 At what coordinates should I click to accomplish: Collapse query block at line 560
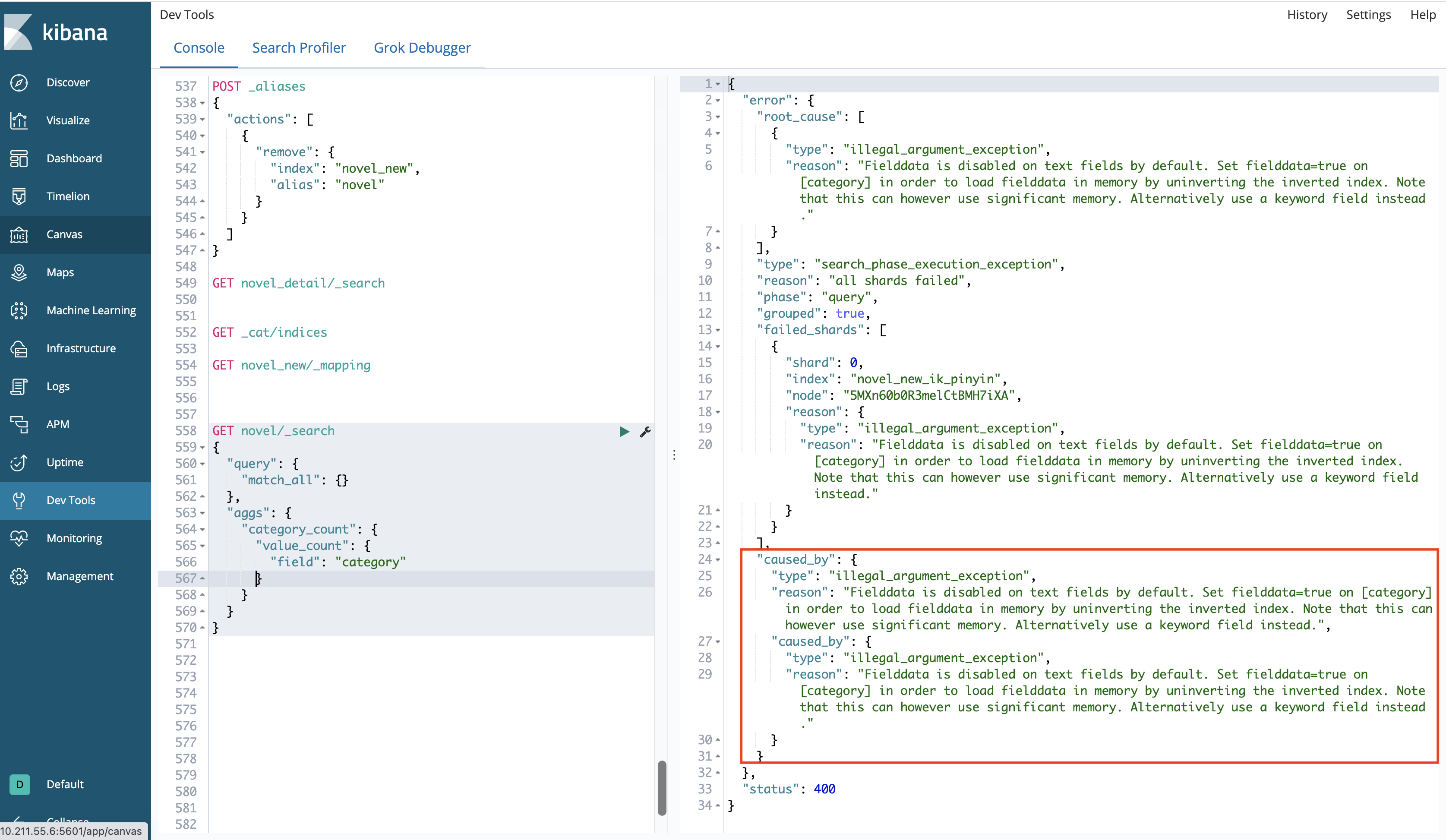[x=202, y=464]
